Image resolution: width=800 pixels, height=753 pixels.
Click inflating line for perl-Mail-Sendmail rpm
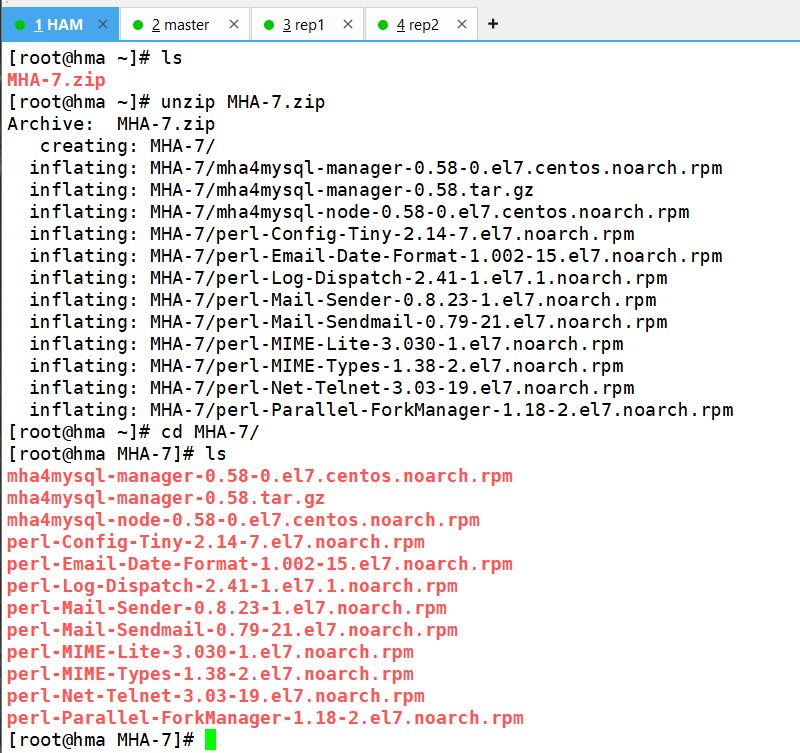[x=348, y=322]
